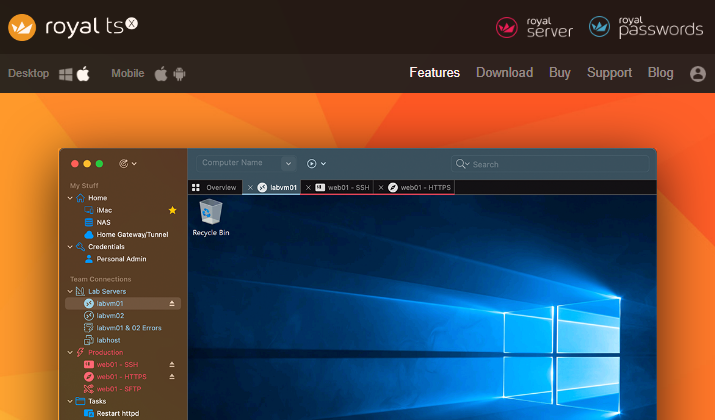Click the Restart httpd task icon

click(89, 414)
